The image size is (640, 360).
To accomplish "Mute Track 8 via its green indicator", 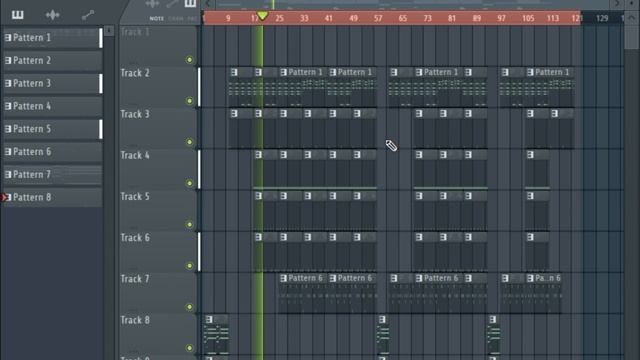I will (189, 348).
